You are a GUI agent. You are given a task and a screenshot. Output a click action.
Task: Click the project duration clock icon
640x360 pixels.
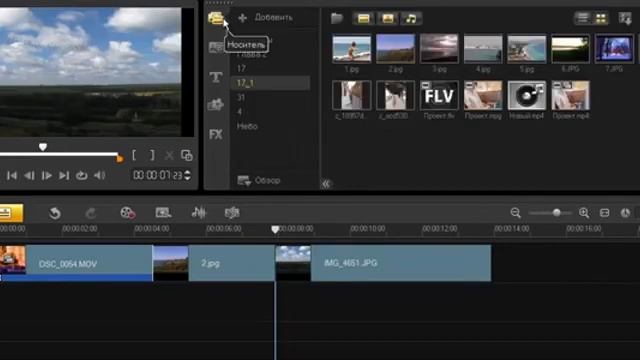(x=625, y=213)
